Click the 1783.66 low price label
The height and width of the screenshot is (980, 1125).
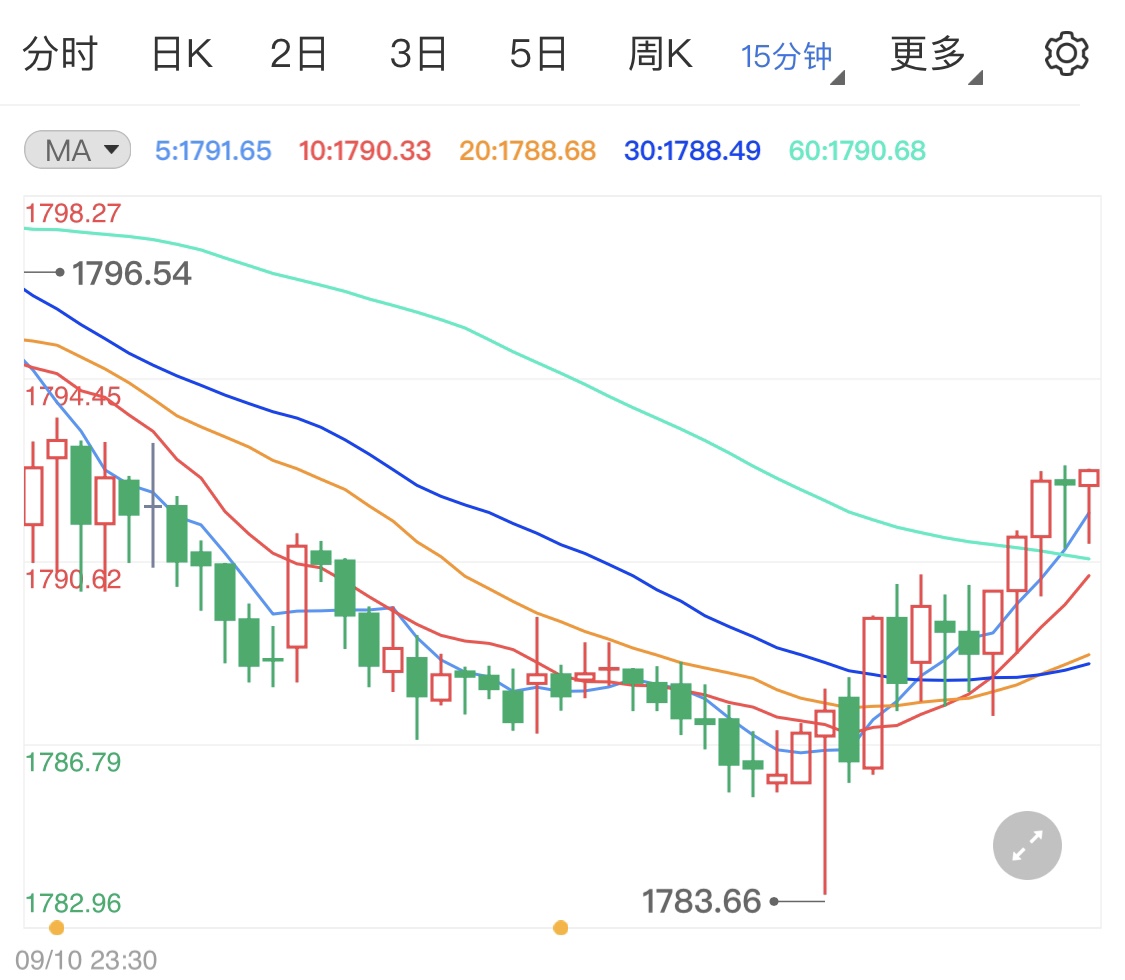point(701,901)
